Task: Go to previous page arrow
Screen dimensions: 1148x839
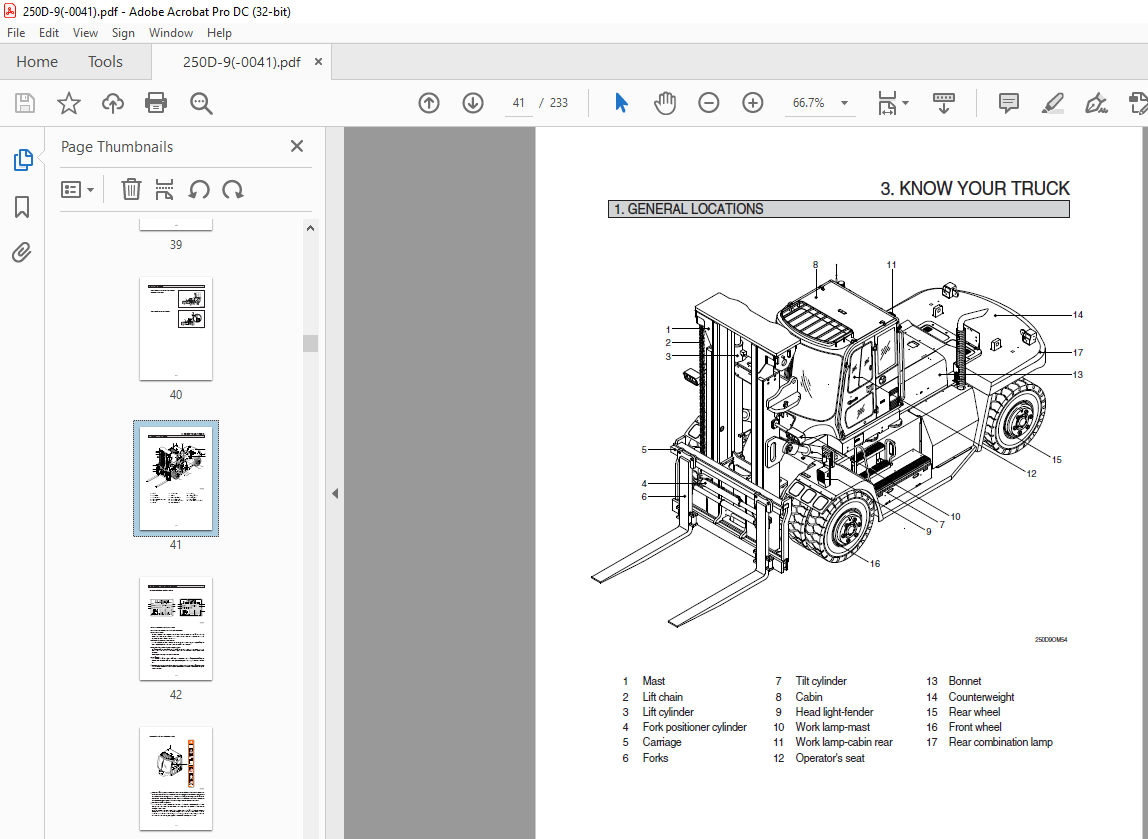Action: coord(429,103)
